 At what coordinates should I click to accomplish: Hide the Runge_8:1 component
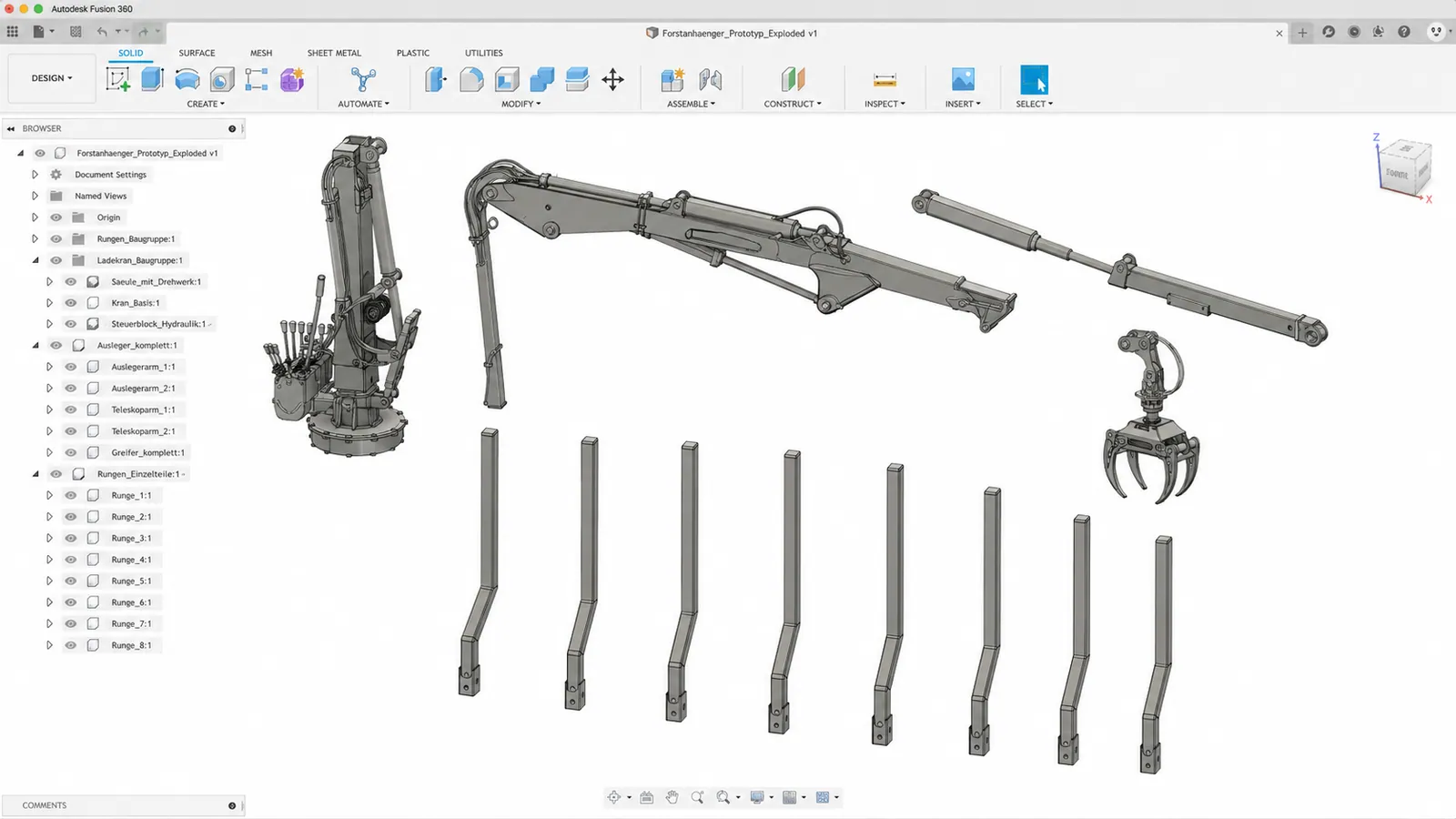tap(71, 645)
